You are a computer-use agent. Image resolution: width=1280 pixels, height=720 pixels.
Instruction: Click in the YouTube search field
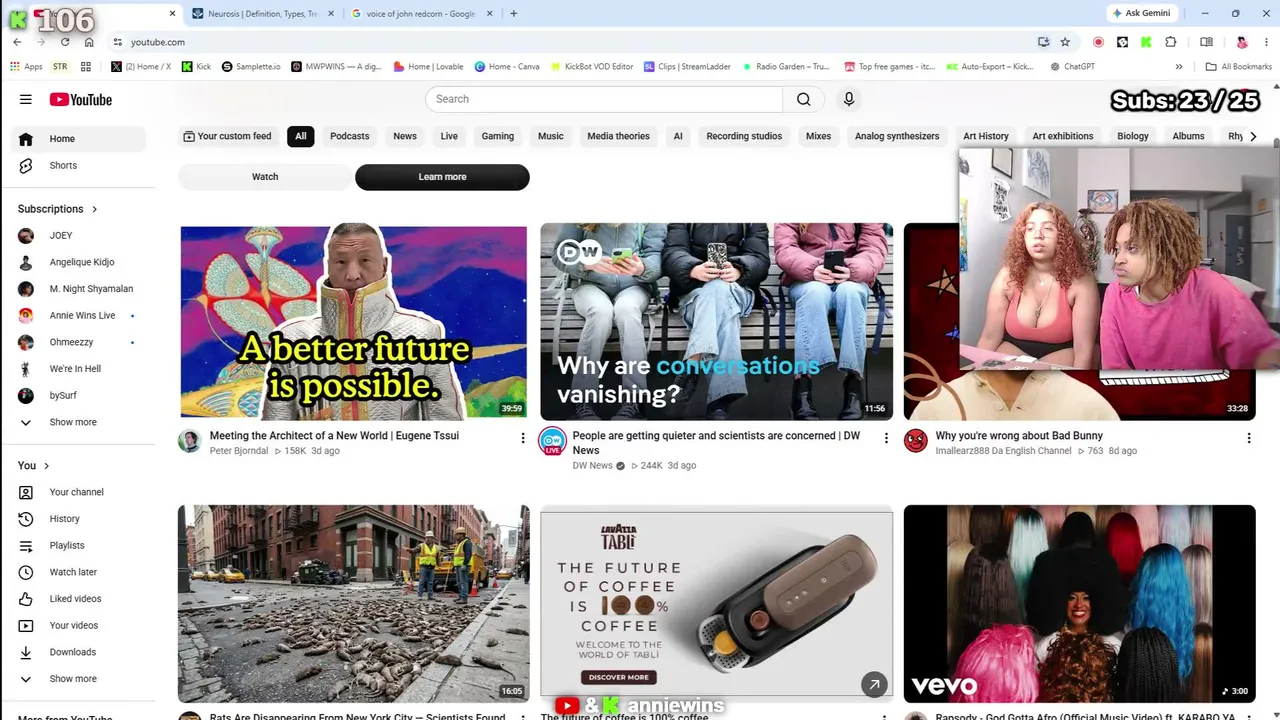[x=604, y=99]
